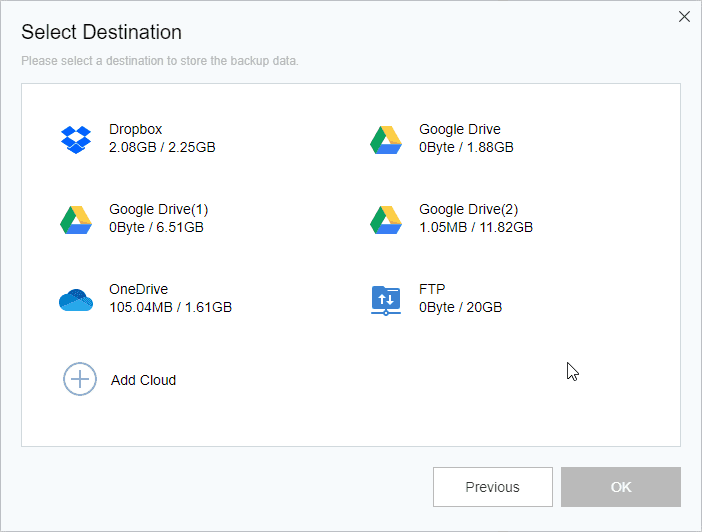Image resolution: width=702 pixels, height=532 pixels.
Task: Select the Dropbox logo icon
Action: [x=76, y=140]
